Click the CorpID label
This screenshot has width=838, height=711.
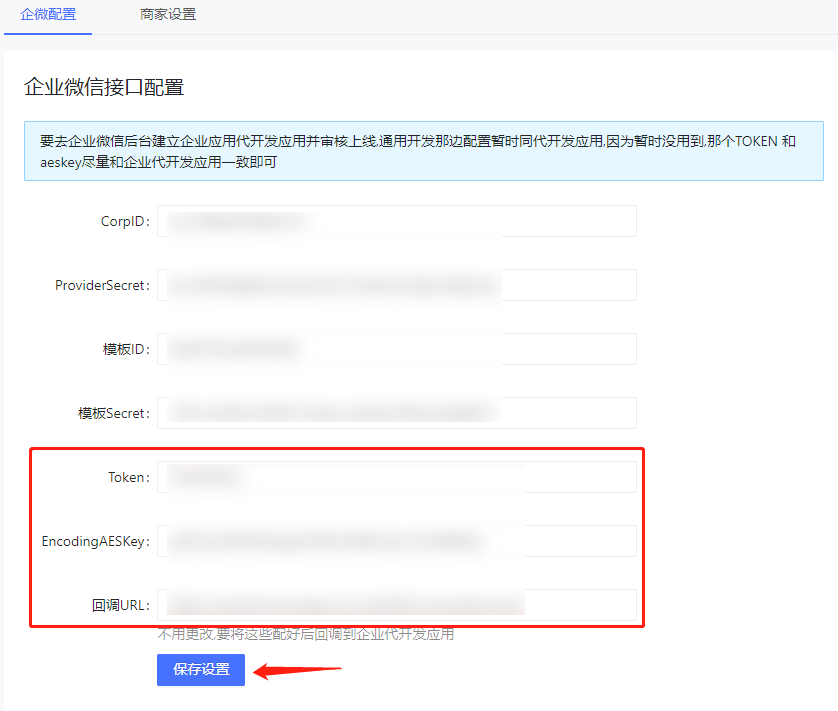[125, 221]
